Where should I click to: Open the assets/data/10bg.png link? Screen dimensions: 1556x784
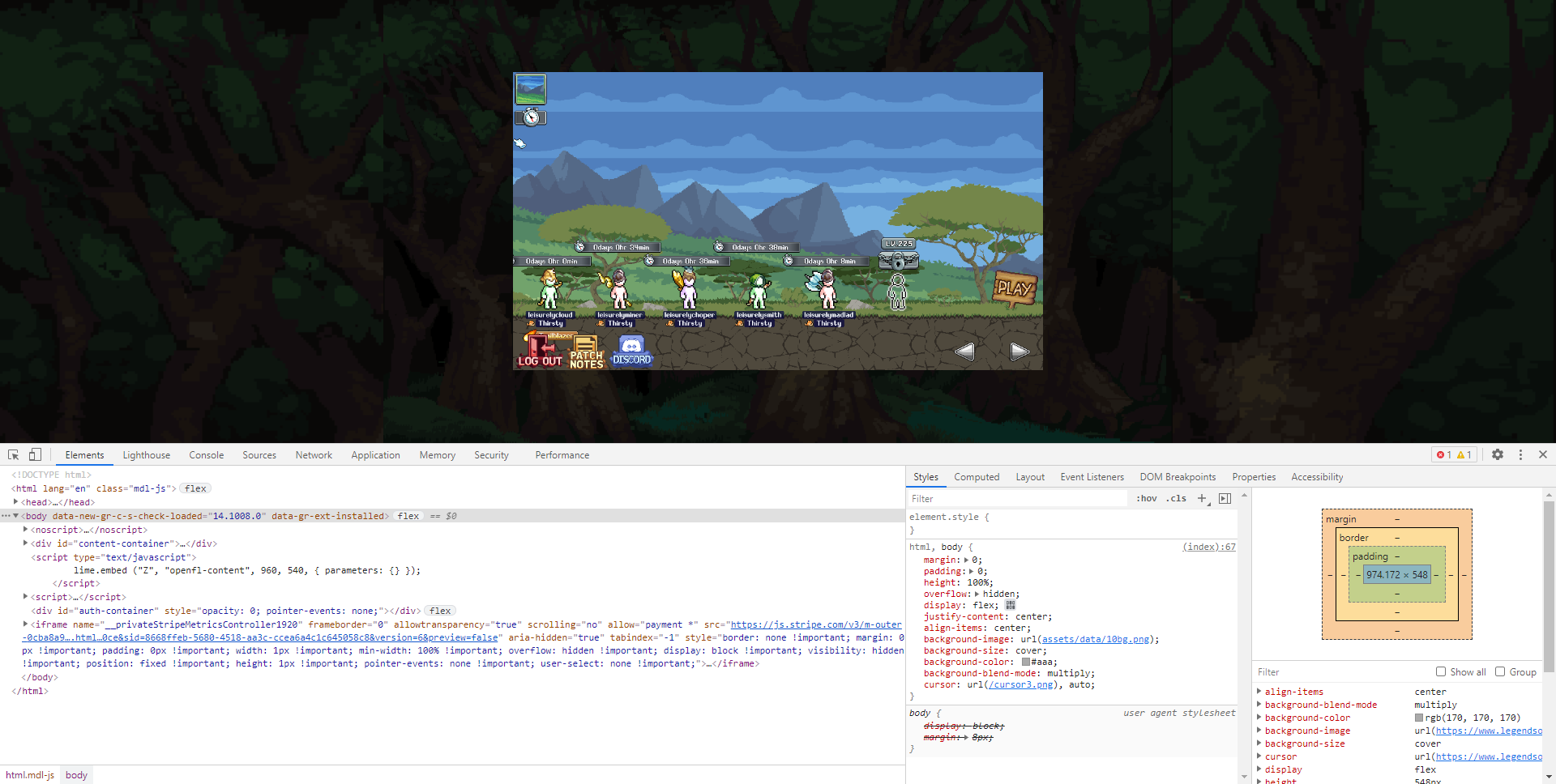click(1096, 639)
